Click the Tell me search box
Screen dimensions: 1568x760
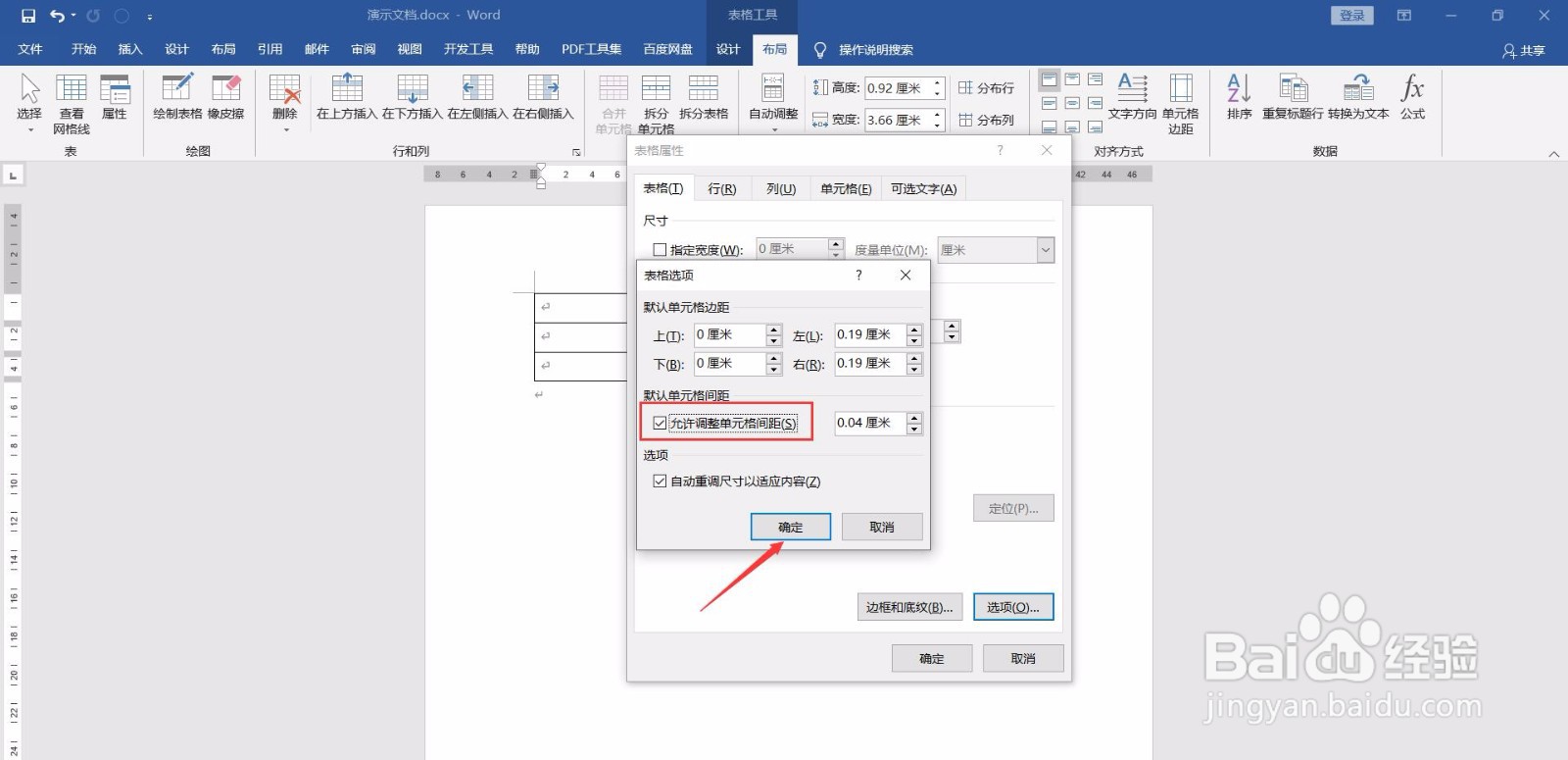click(875, 49)
